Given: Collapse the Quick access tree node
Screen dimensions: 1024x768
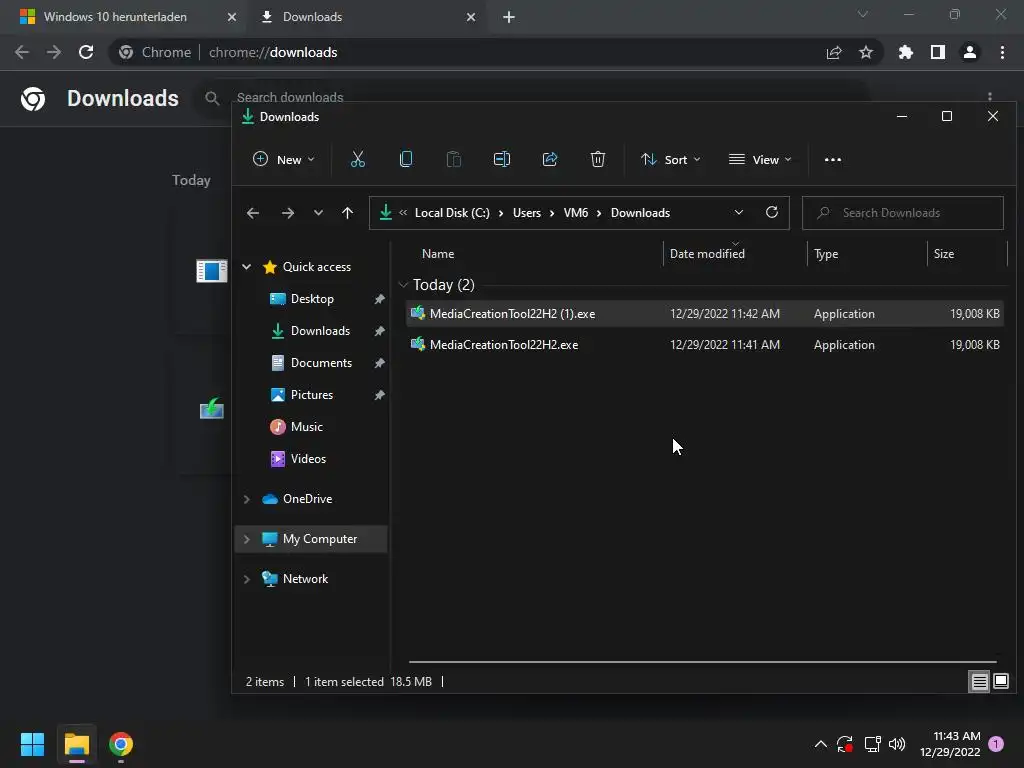Looking at the screenshot, I should point(247,266).
